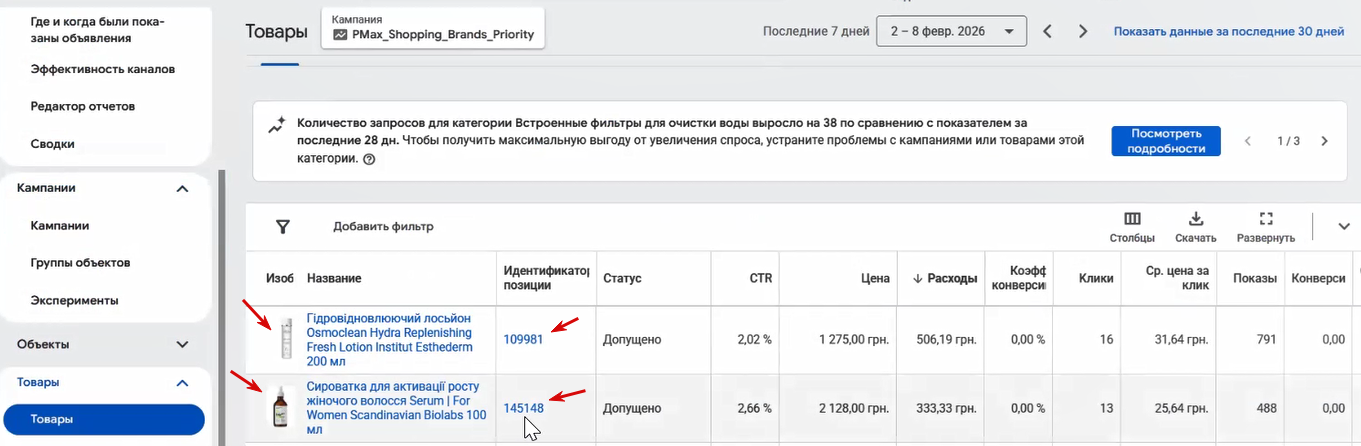The width and height of the screenshot is (1361, 446).
Task: Sort table by Расходы column header
Action: point(945,279)
